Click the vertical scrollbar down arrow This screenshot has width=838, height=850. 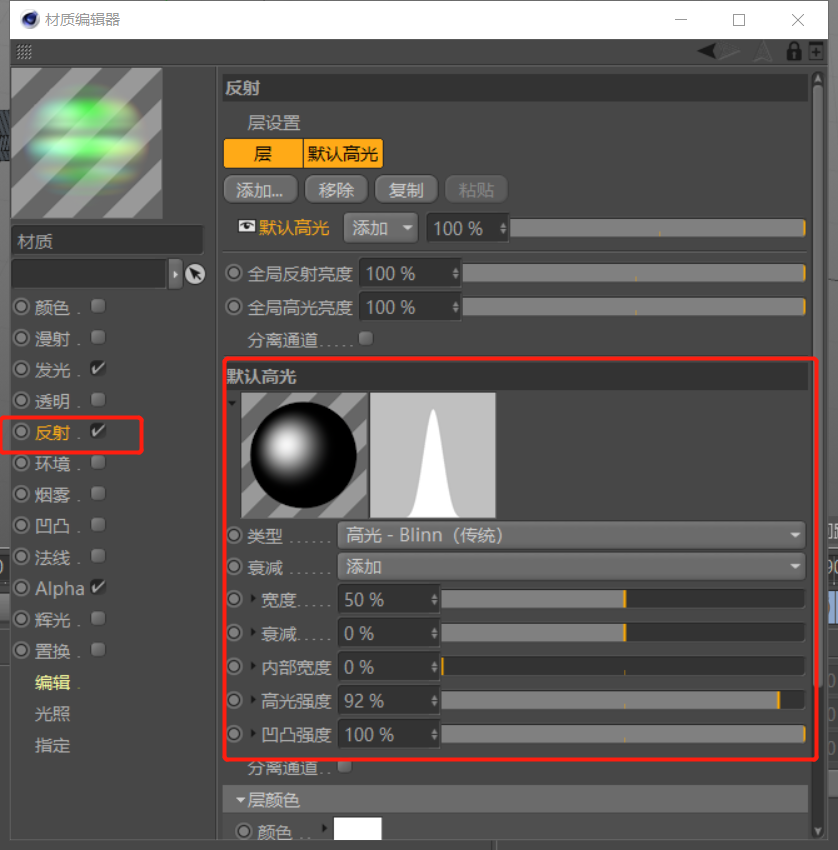[x=818, y=831]
